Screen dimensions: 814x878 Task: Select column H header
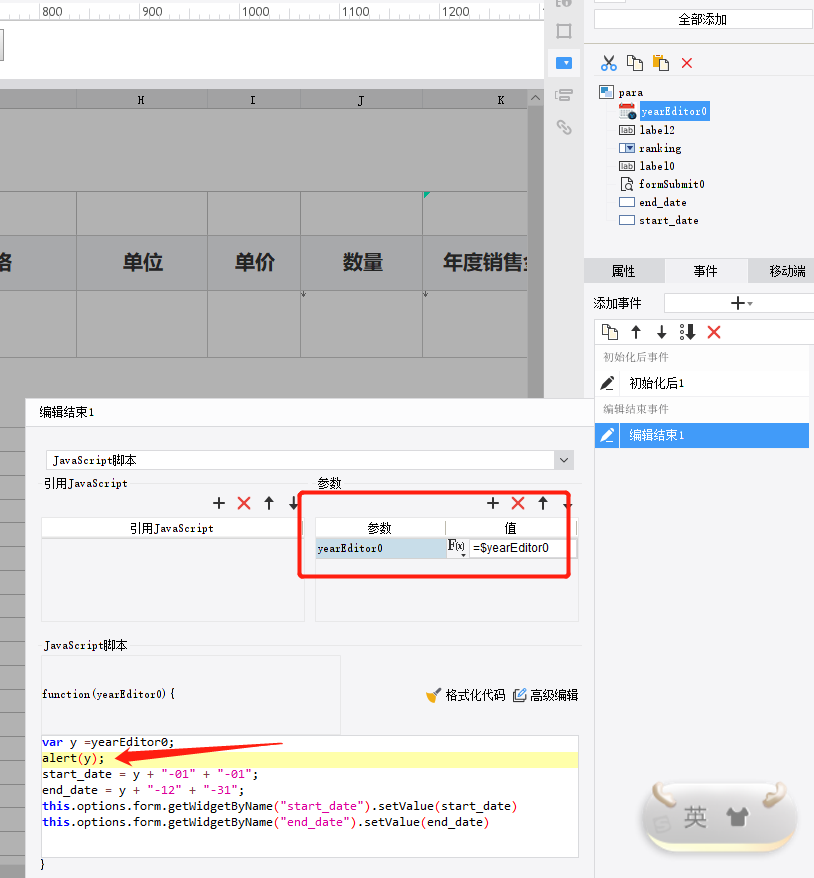tap(141, 100)
